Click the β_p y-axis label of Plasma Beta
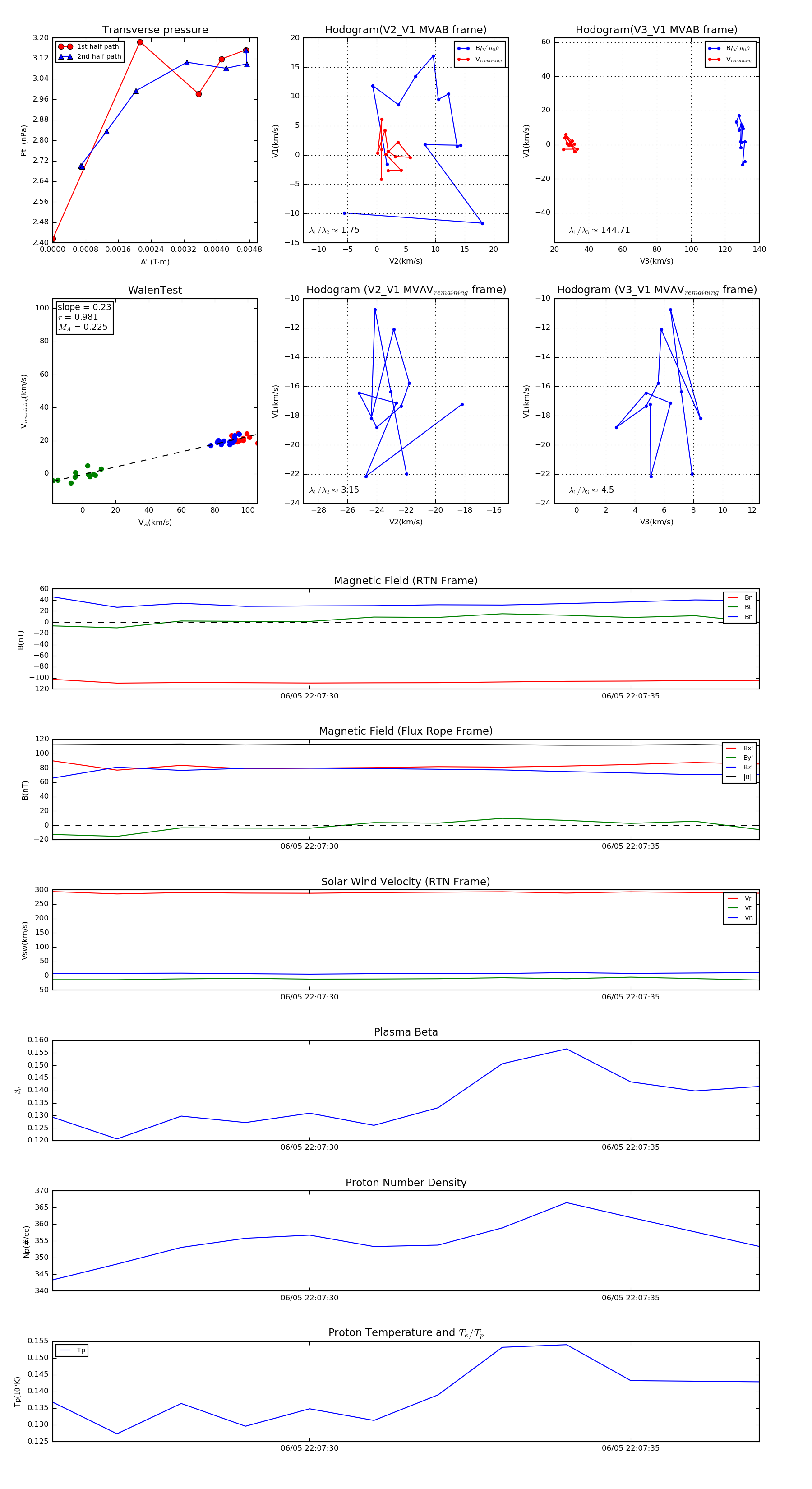 click(17, 1091)
